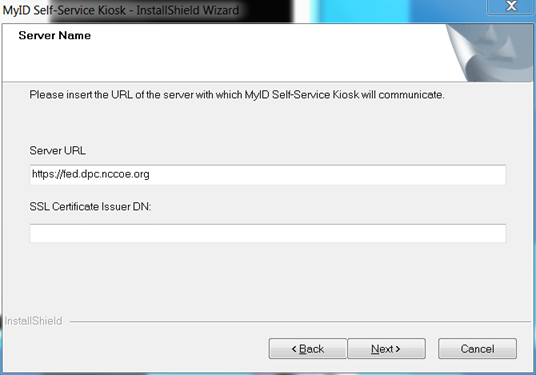Click the Server URL label
Screen dimensions: 536x375
tap(57, 150)
